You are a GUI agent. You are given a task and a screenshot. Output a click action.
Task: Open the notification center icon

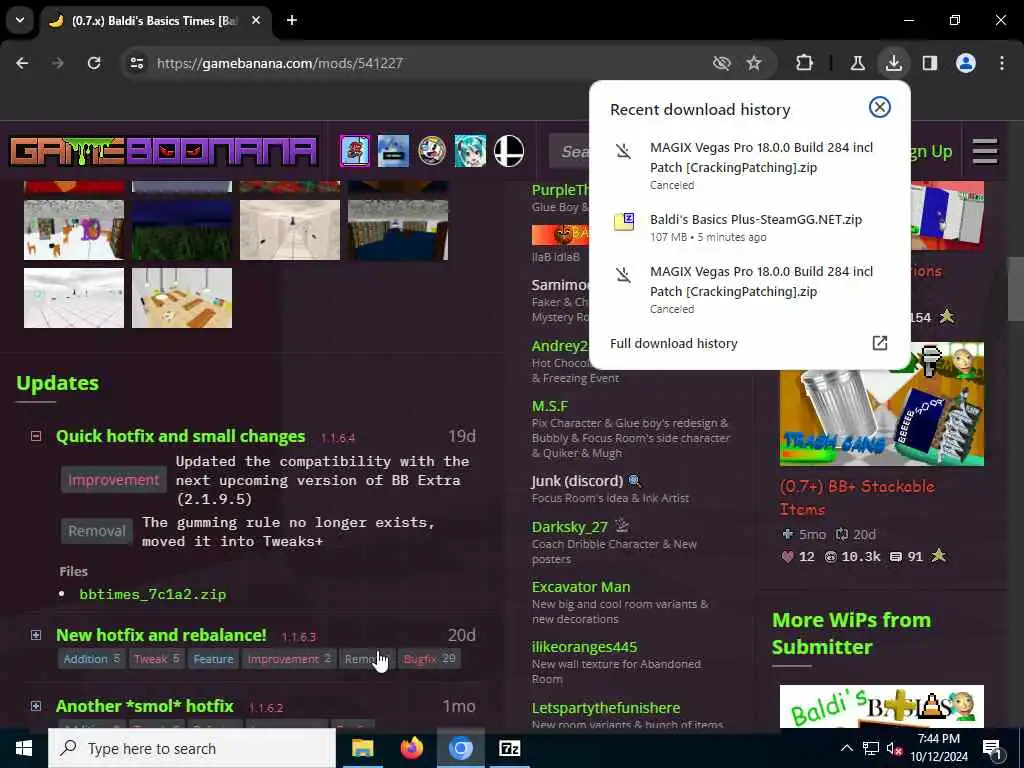pos(993,749)
